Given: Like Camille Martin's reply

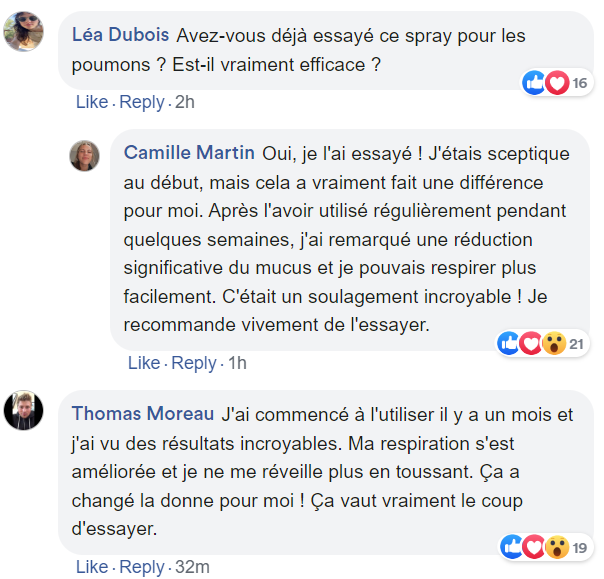Looking at the screenshot, I should click(x=143, y=363).
